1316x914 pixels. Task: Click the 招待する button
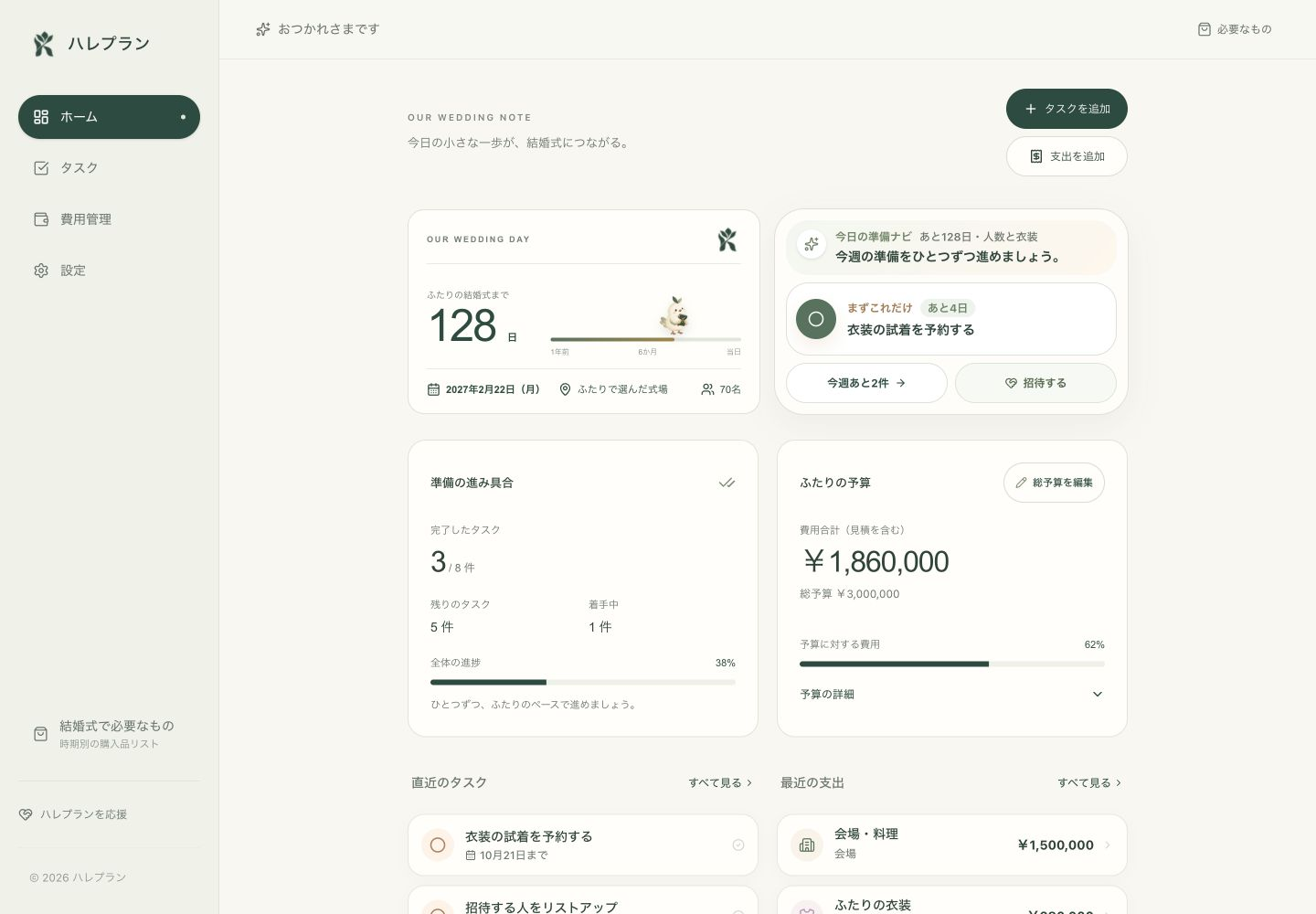[x=1035, y=383]
